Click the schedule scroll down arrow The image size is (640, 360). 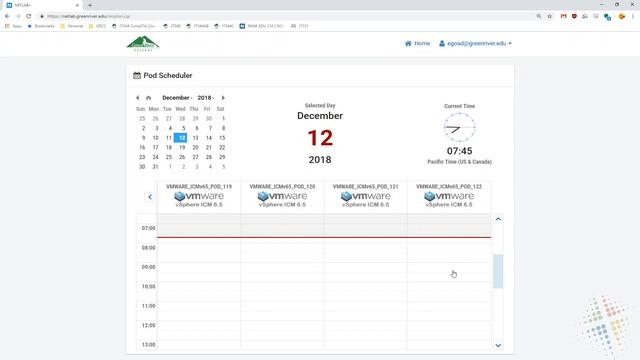coord(498,345)
